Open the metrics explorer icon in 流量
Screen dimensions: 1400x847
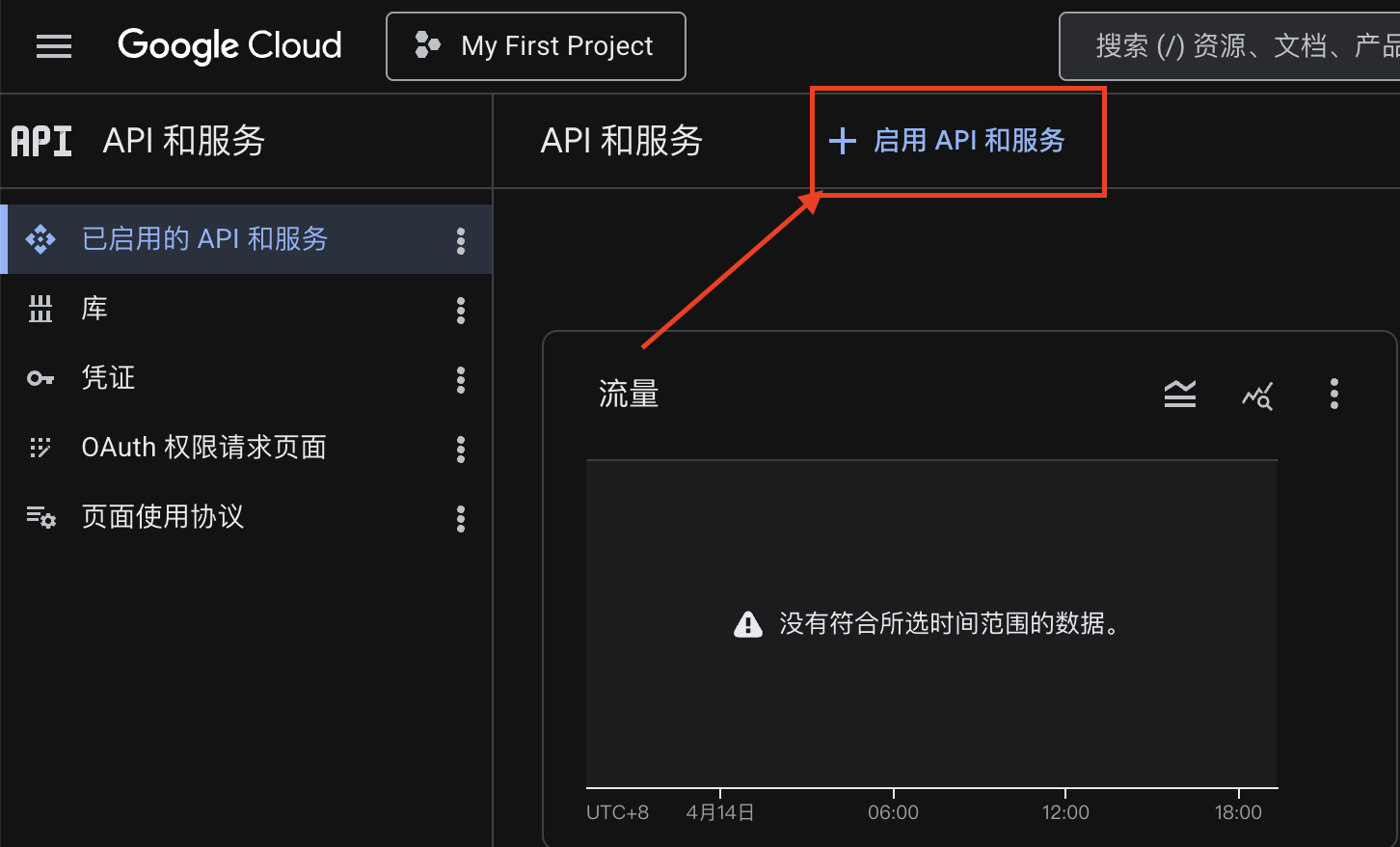tap(1257, 395)
